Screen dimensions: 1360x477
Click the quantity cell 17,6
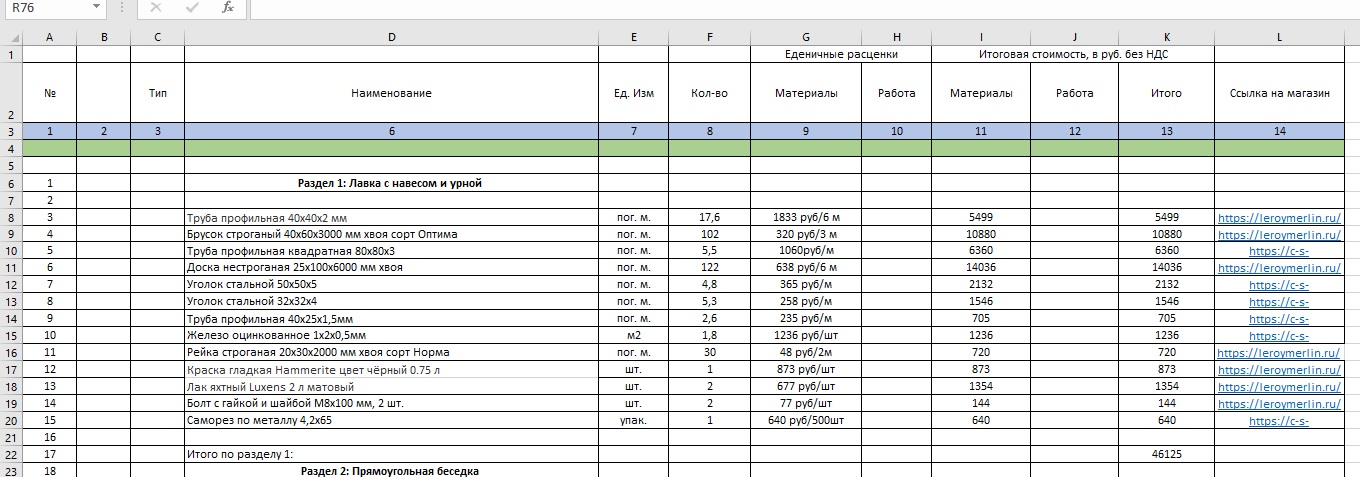(x=709, y=217)
